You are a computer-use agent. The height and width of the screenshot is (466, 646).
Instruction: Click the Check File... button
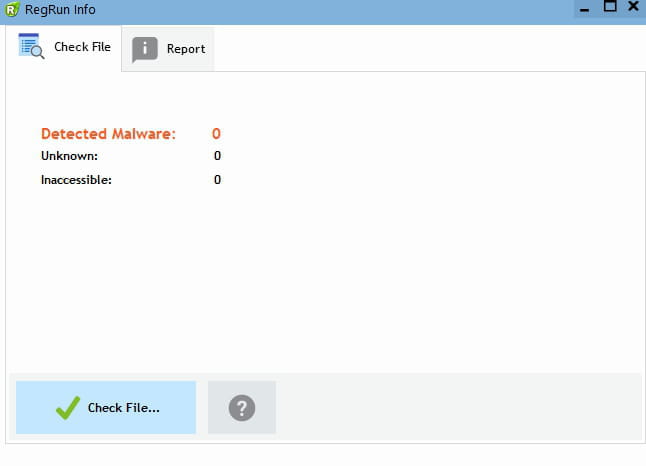[106, 407]
